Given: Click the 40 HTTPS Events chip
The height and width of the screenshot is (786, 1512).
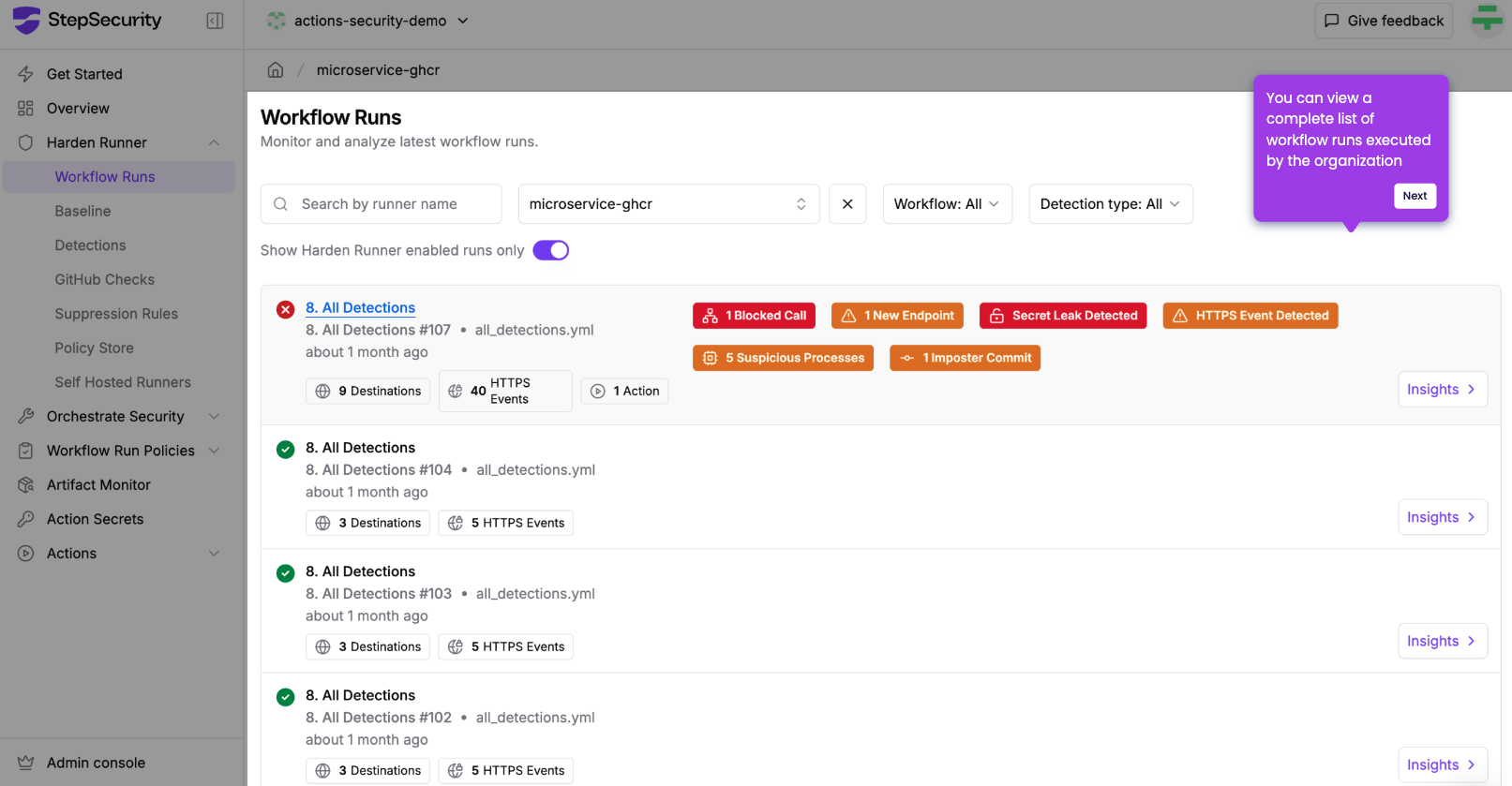Looking at the screenshot, I should pyautogui.click(x=505, y=391).
